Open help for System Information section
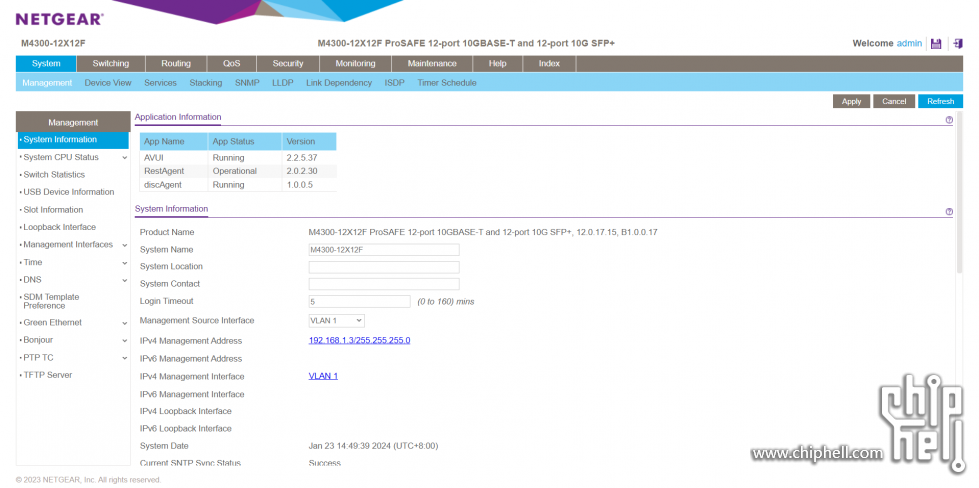 click(949, 212)
